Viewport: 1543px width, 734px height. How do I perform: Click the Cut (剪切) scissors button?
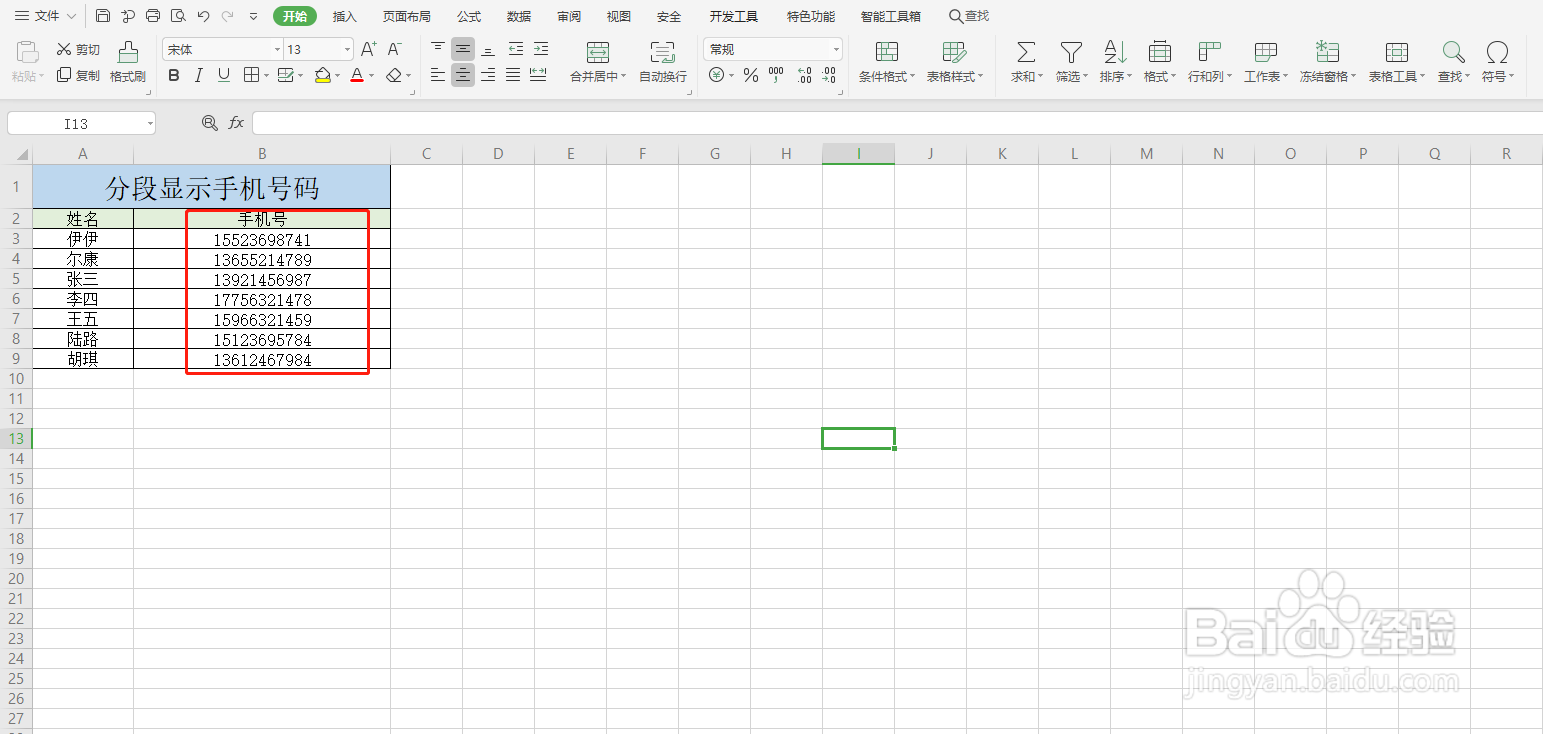coord(78,49)
